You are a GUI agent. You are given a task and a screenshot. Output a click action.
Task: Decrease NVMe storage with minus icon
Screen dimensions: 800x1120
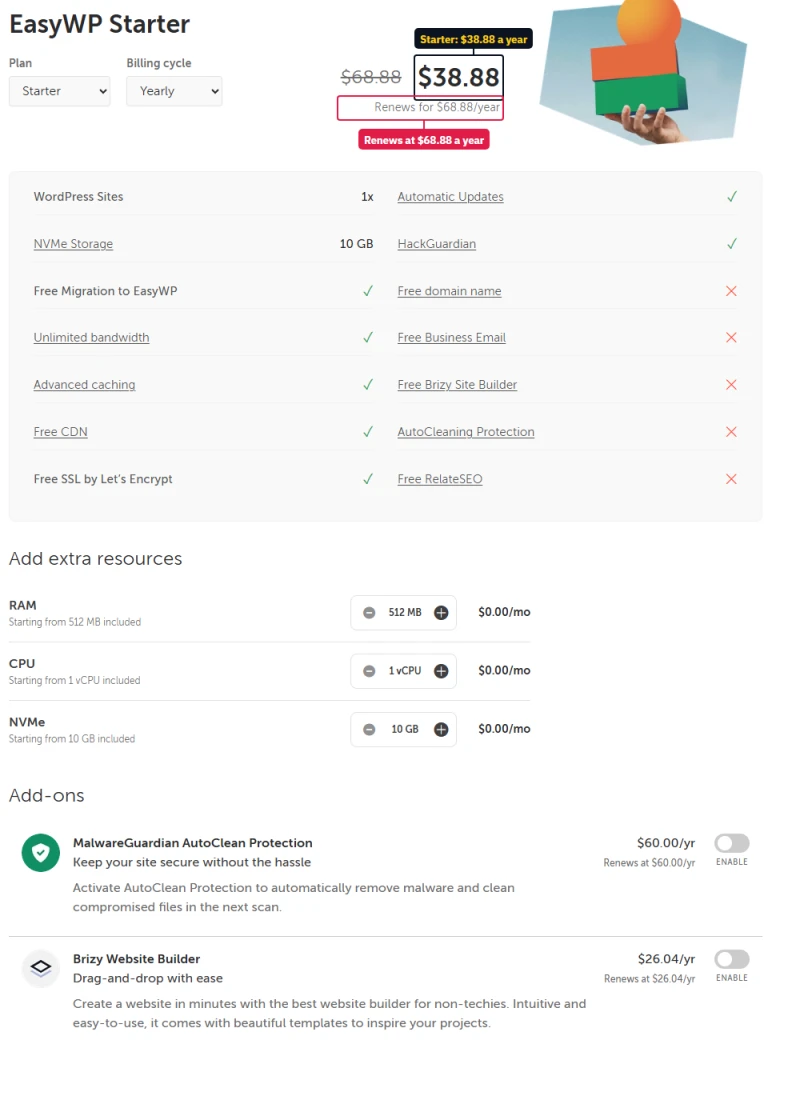click(x=369, y=730)
